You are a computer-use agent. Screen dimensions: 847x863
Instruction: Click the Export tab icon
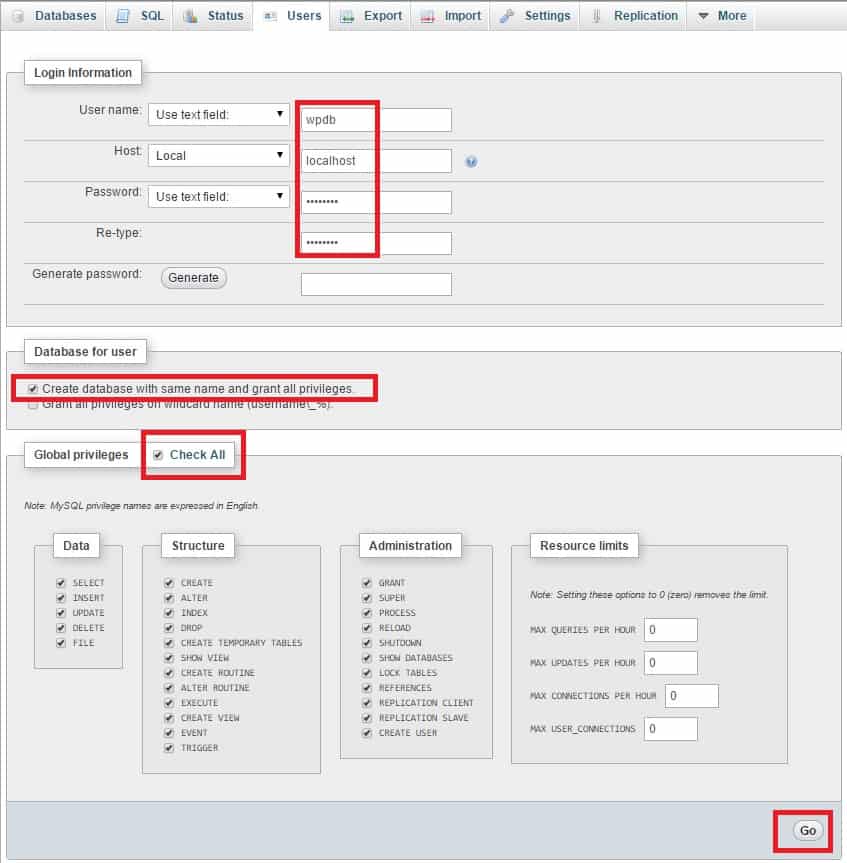click(347, 16)
